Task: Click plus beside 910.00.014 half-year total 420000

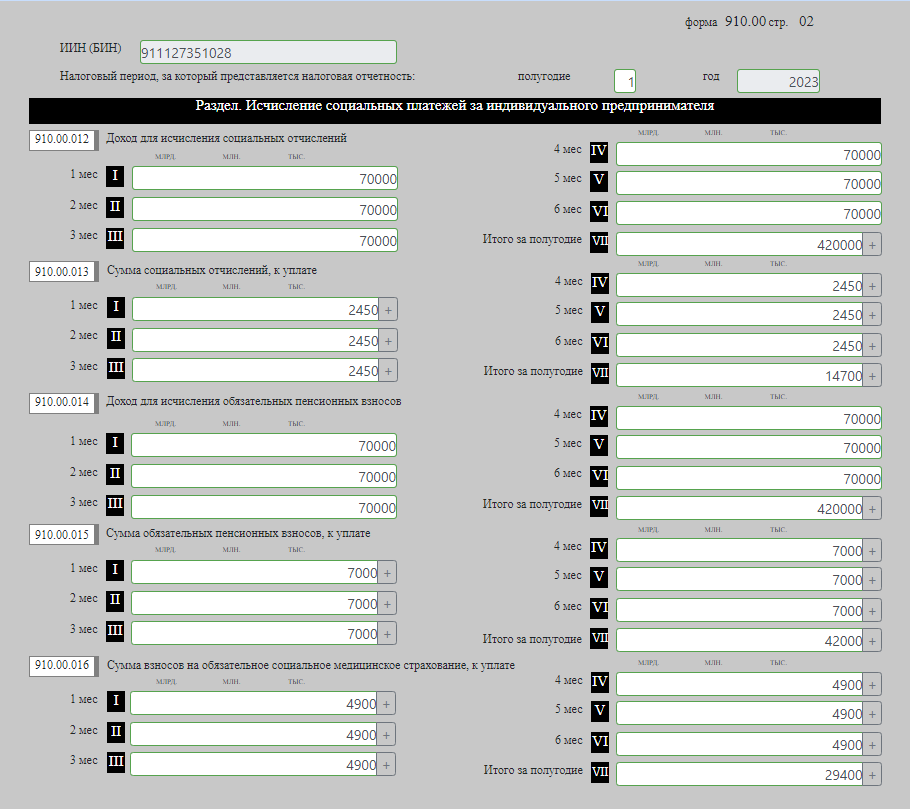Action: click(x=872, y=509)
